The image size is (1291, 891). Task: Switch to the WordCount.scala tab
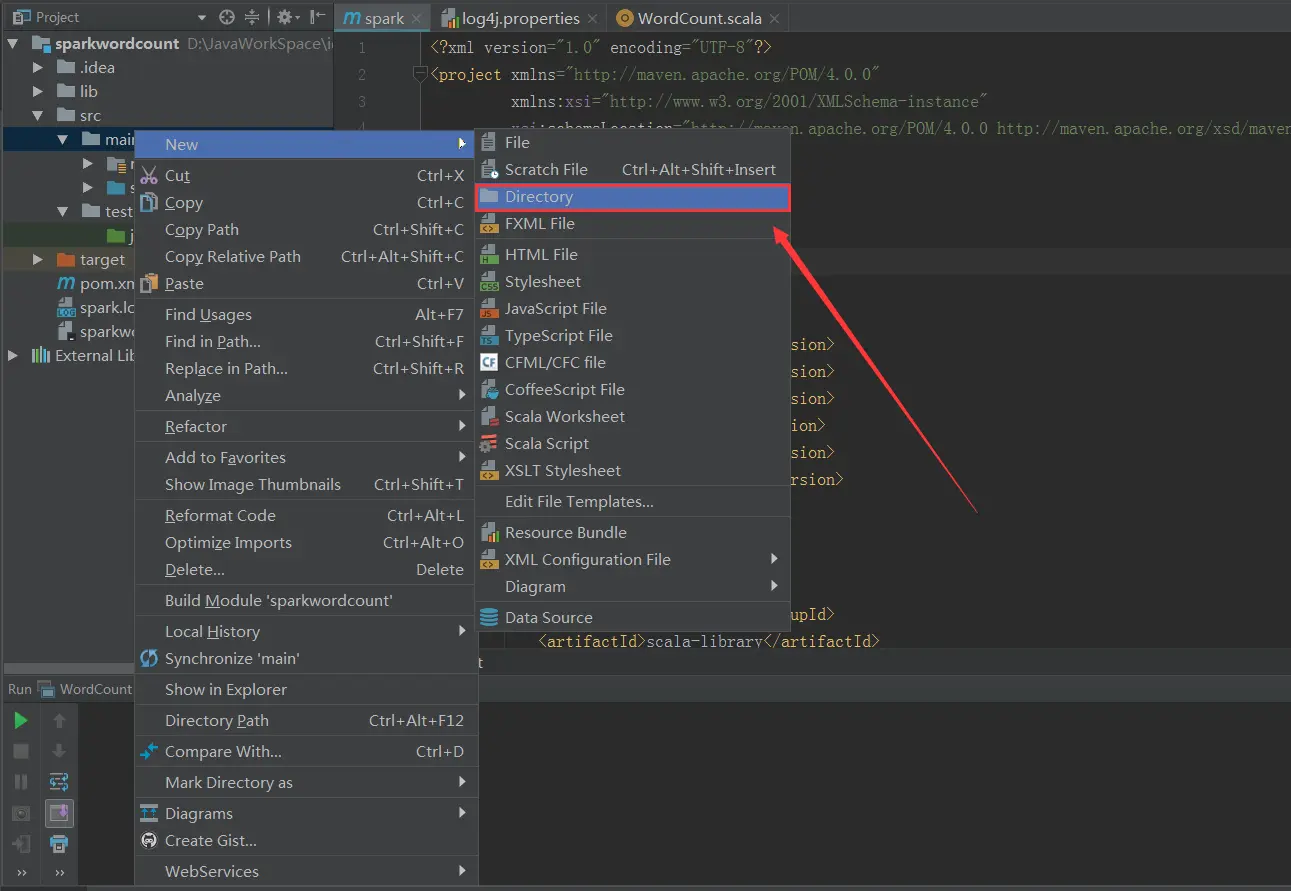[699, 18]
